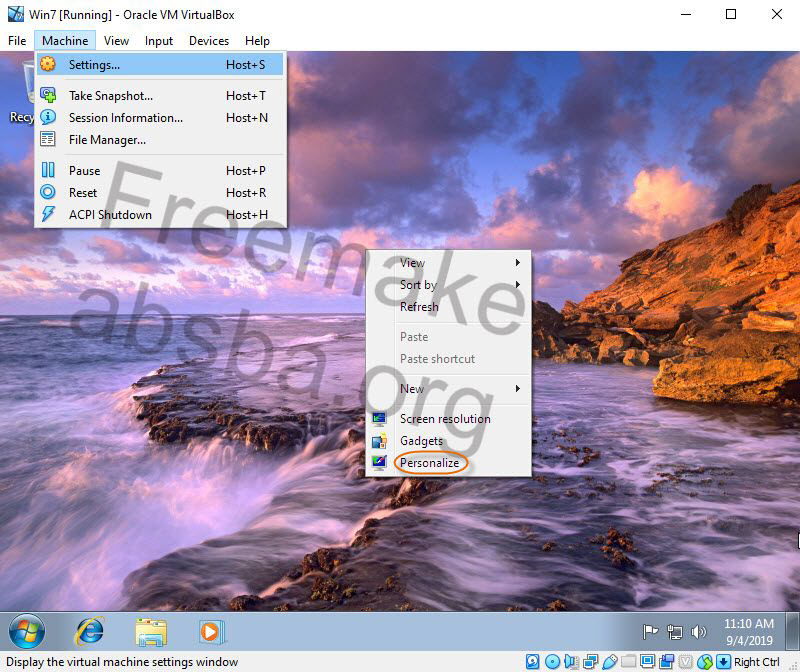The width and height of the screenshot is (800, 672).
Task: Close the open Machine menu tab
Action: pyautogui.click(x=65, y=41)
